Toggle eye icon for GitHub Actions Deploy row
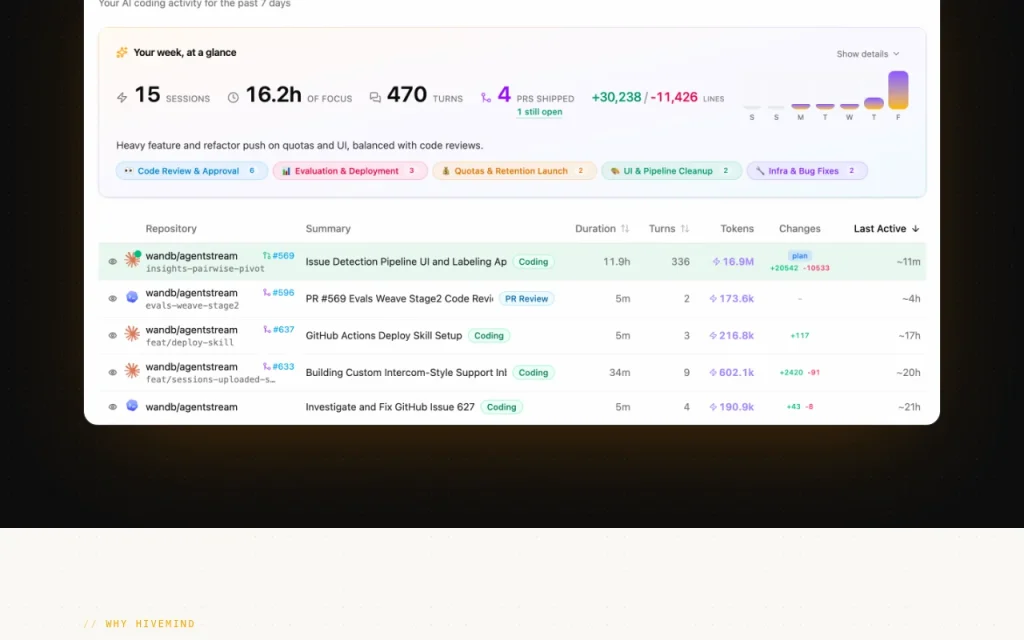The width and height of the screenshot is (1024, 640). click(x=112, y=335)
